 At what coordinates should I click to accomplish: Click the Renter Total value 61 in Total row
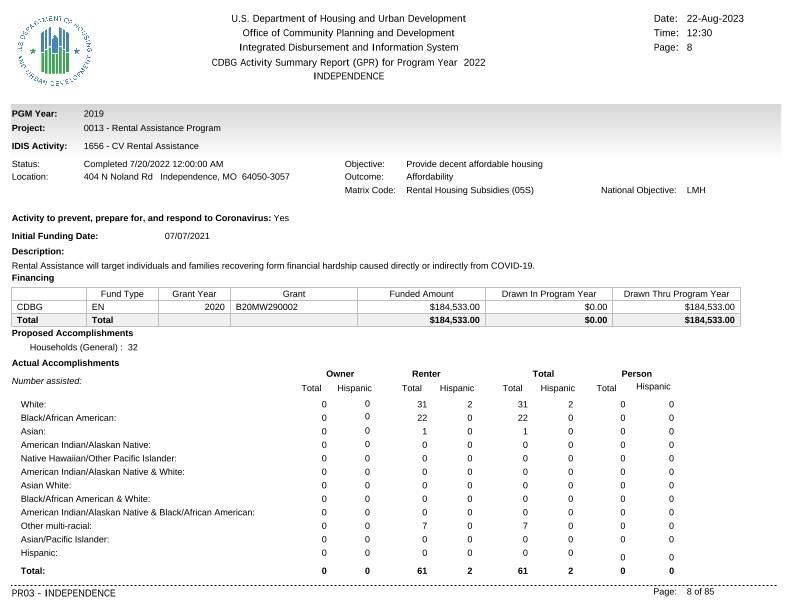click(422, 571)
